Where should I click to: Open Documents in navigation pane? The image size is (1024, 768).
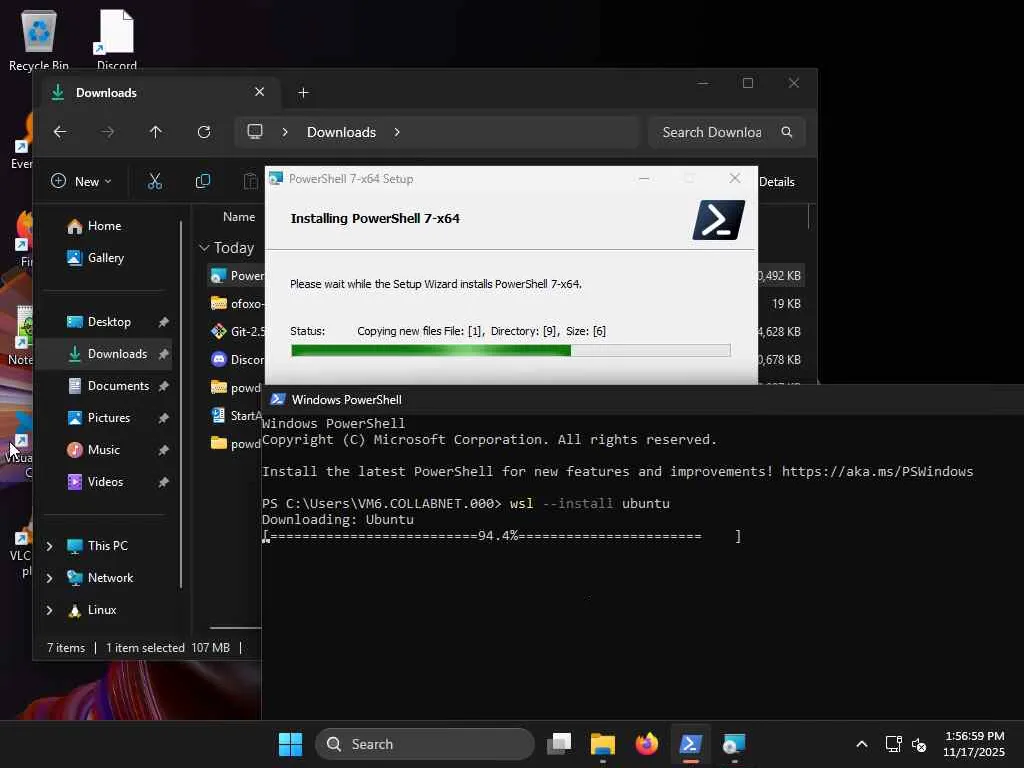[x=108, y=386]
